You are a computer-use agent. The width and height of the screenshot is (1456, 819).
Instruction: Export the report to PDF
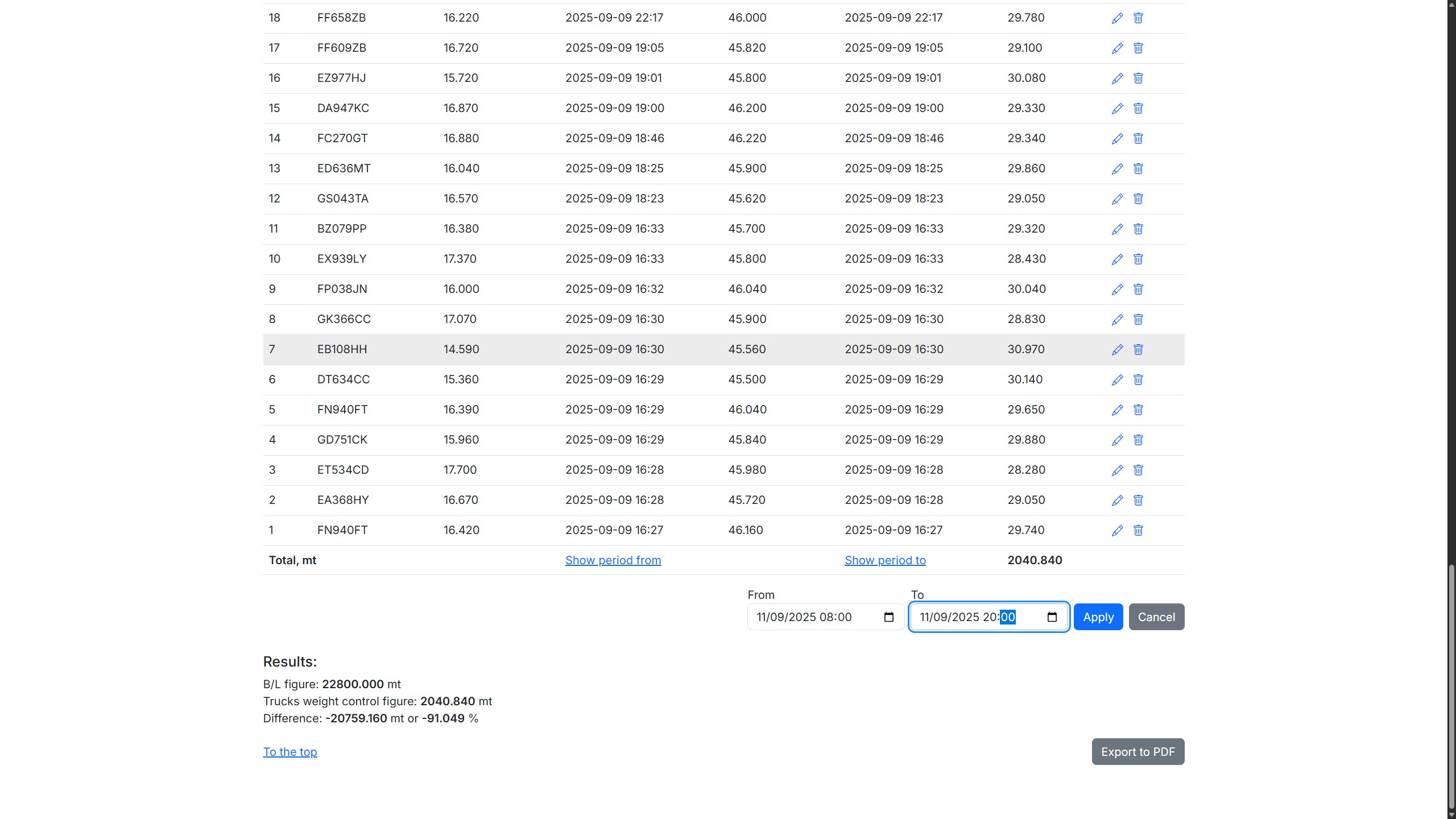pyautogui.click(x=1137, y=752)
